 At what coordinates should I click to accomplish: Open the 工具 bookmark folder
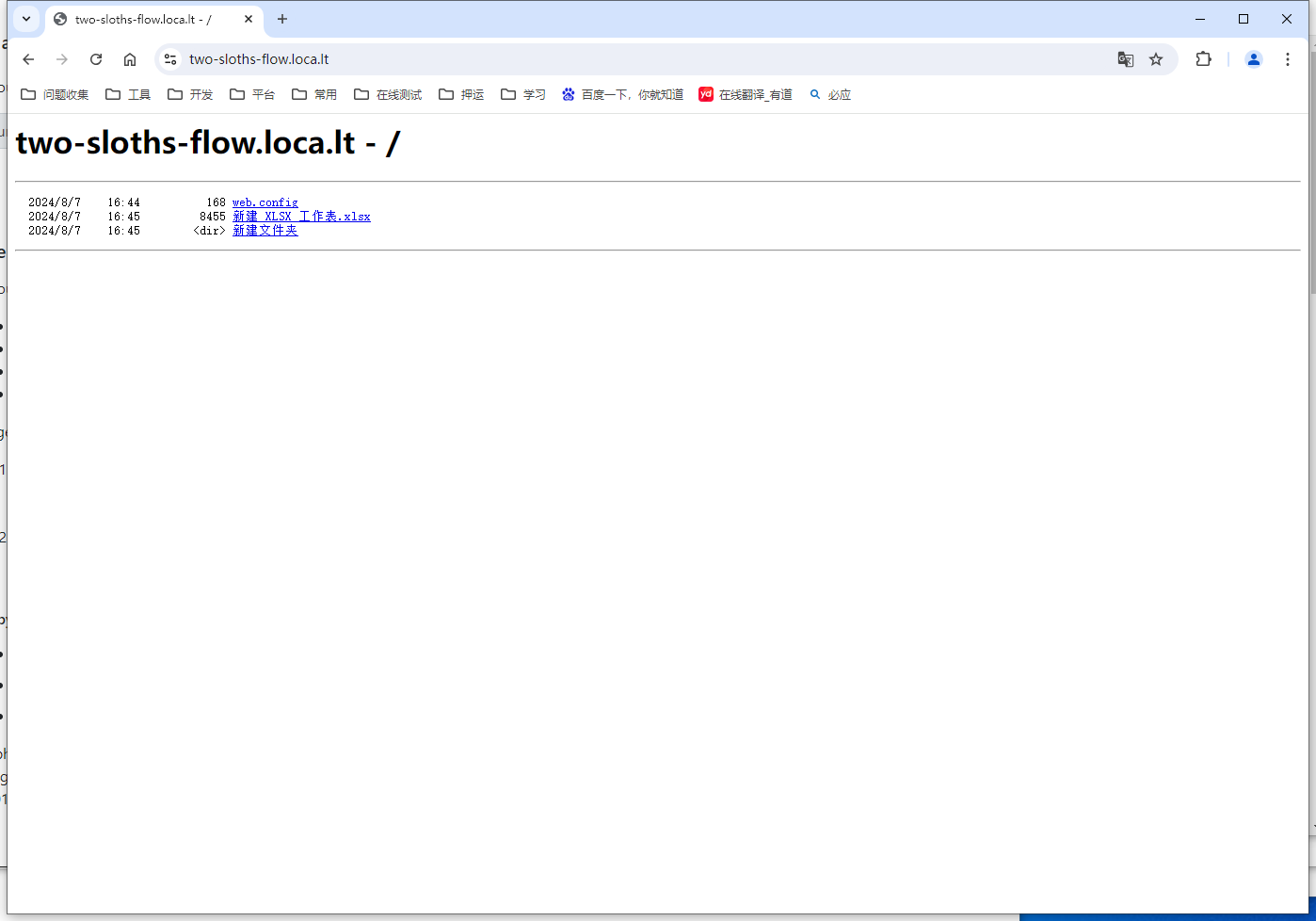point(128,94)
